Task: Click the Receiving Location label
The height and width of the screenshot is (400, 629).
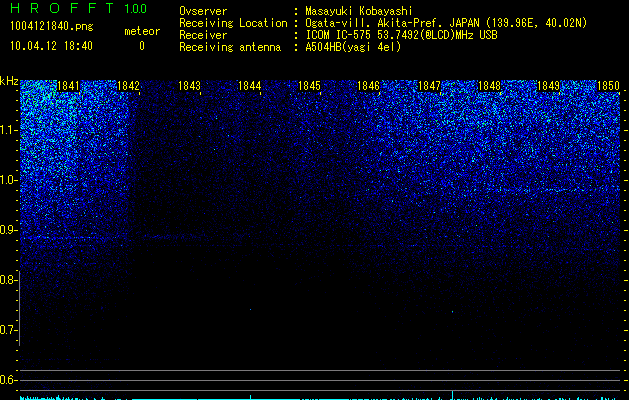Action: click(x=233, y=23)
